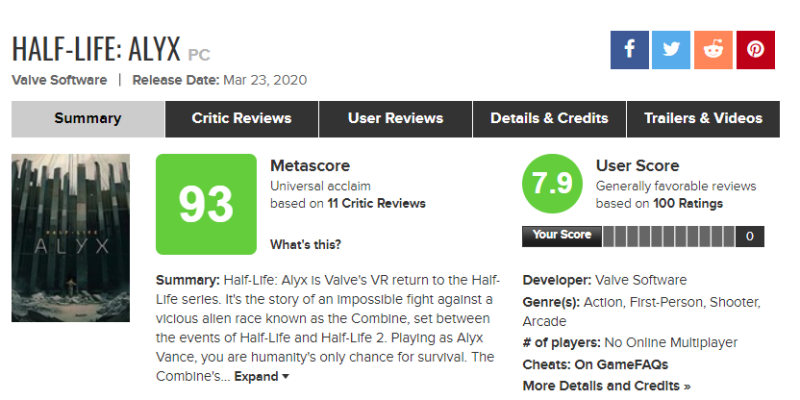Image resolution: width=800 pixels, height=400 pixels.
Task: Go to the Details & Credits tab
Action: [549, 119]
